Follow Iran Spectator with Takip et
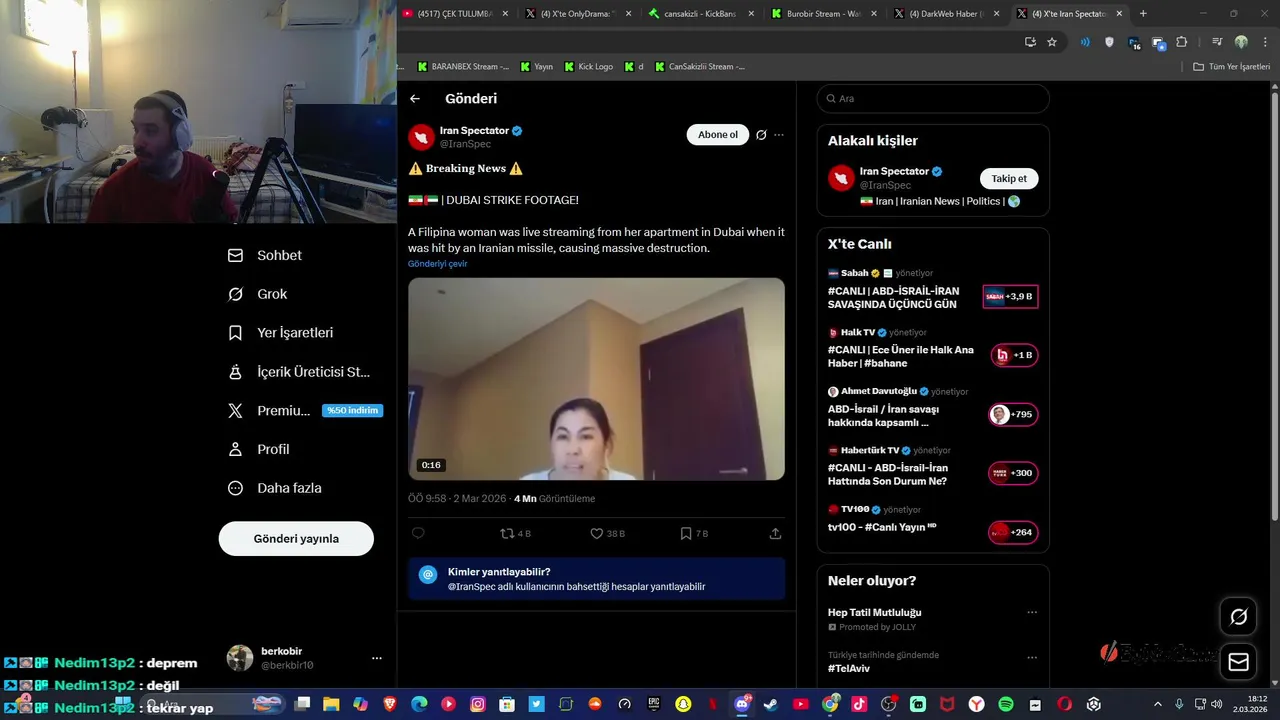This screenshot has height=720, width=1280. tap(1009, 178)
